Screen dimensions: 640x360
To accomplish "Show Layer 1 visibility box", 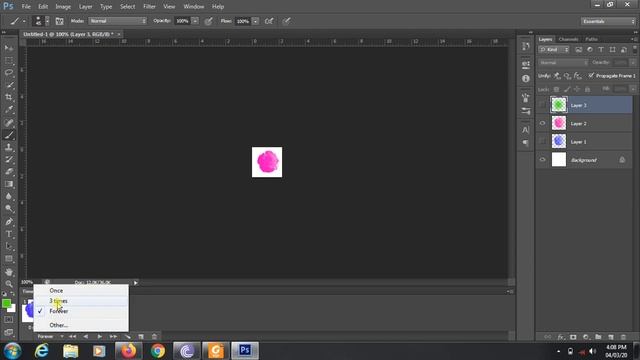I will click(x=542, y=141).
